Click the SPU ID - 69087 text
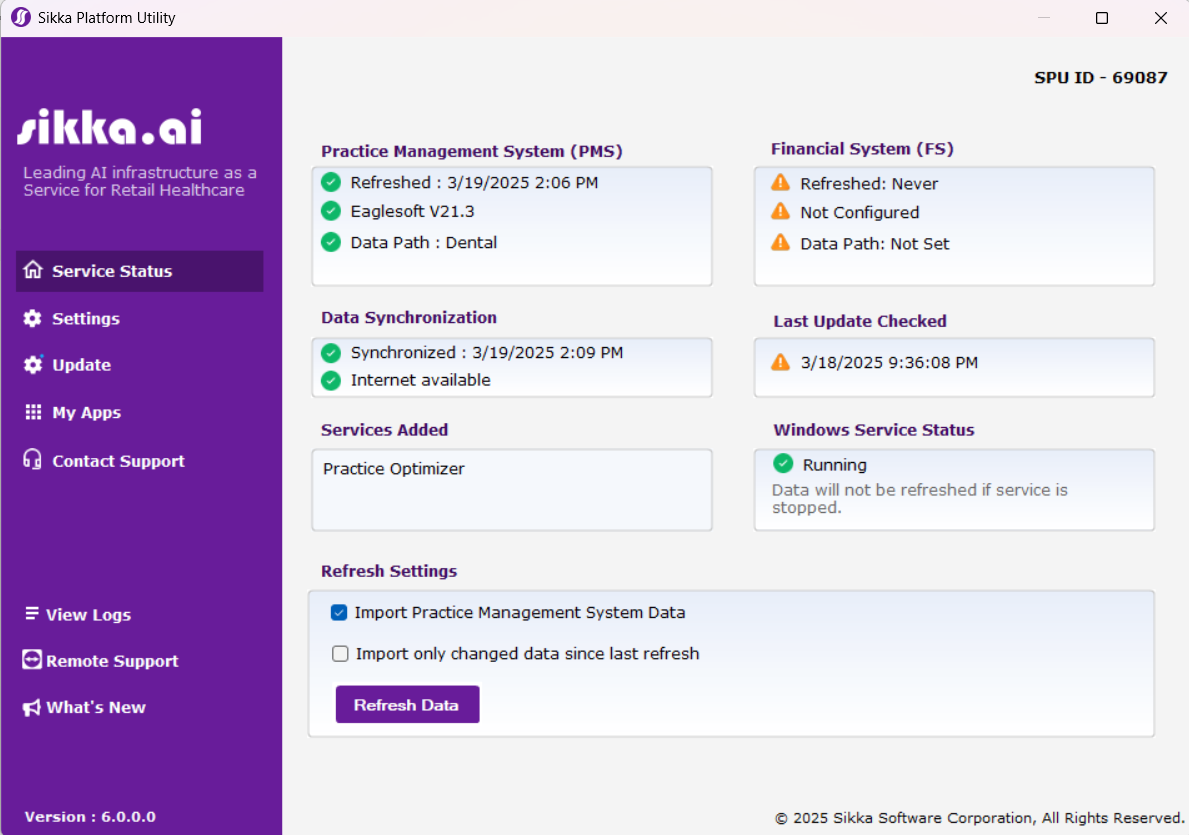 point(1100,77)
